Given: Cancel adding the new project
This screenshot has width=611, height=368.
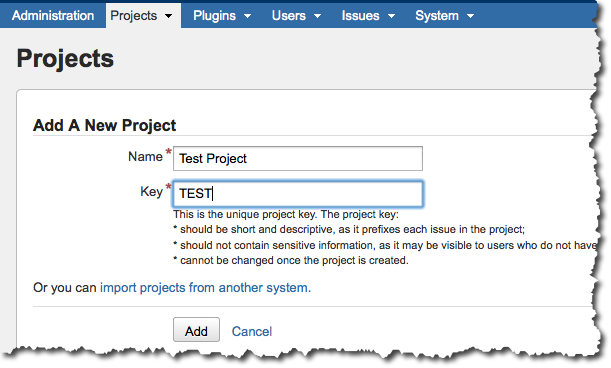Looking at the screenshot, I should (x=252, y=331).
